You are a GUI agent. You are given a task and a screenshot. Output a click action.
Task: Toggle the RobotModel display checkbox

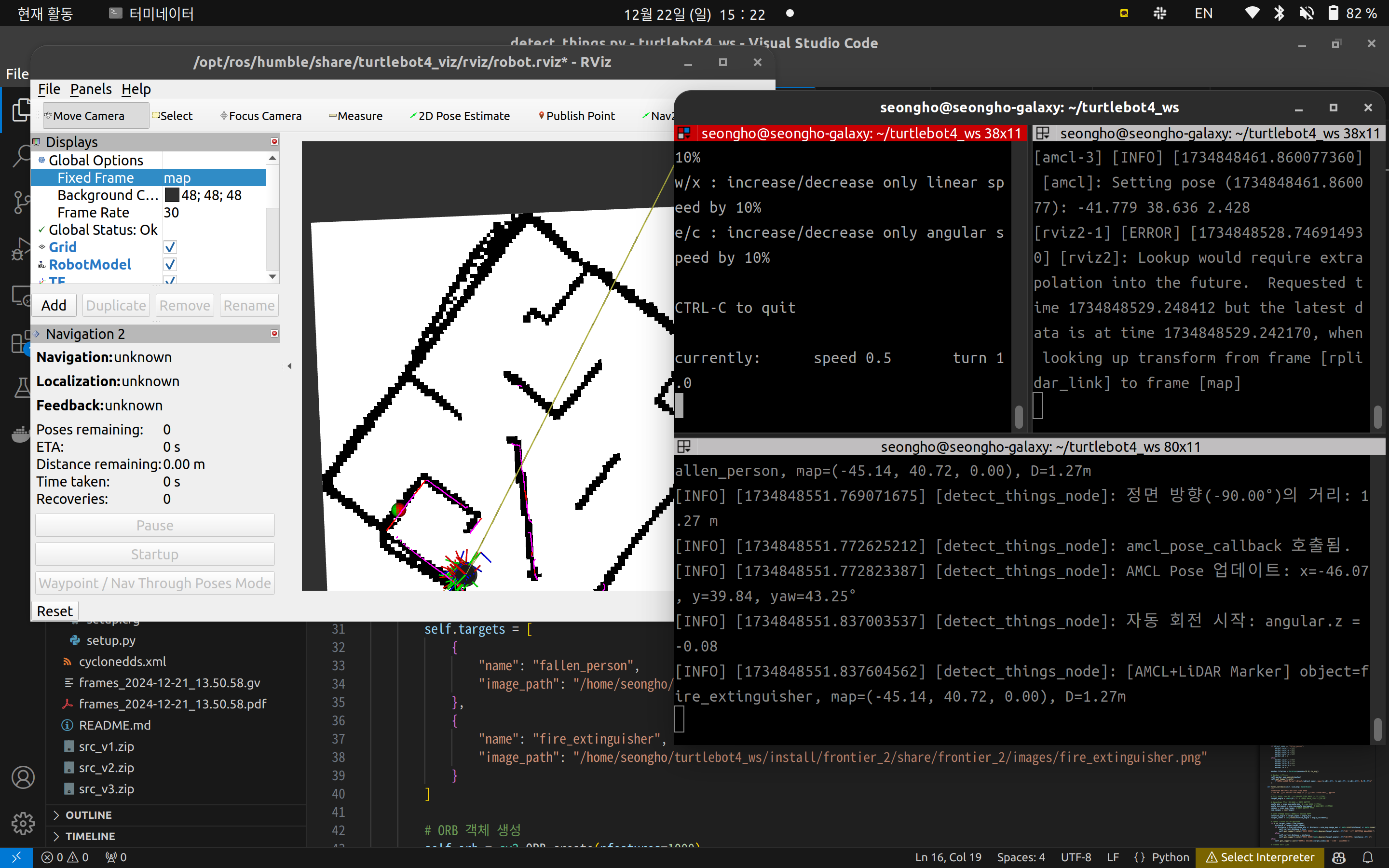point(170,265)
